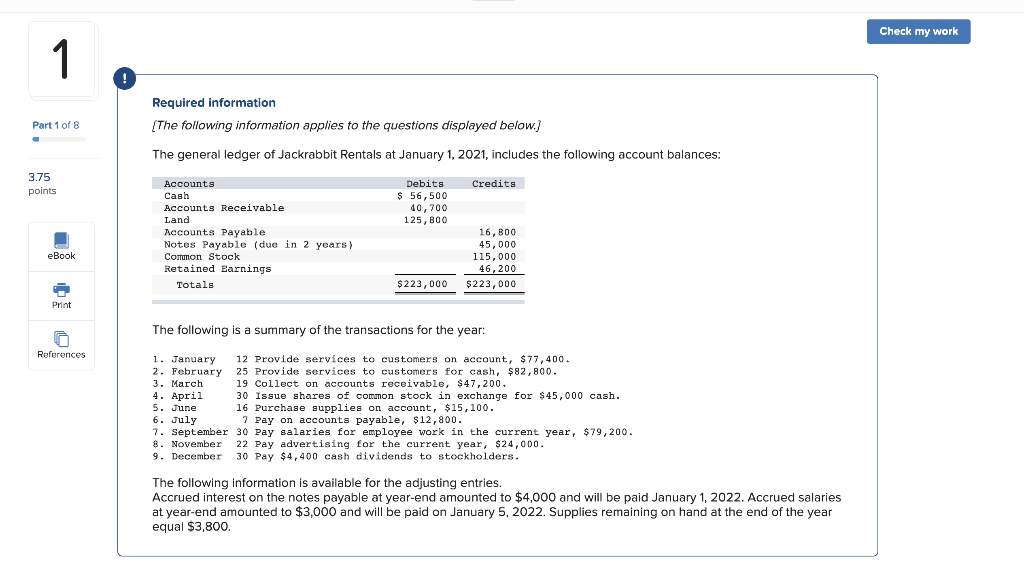Screen dimensions: 1024x567
Task: Click the September 30 pay salaries transaction
Action: 393,432
